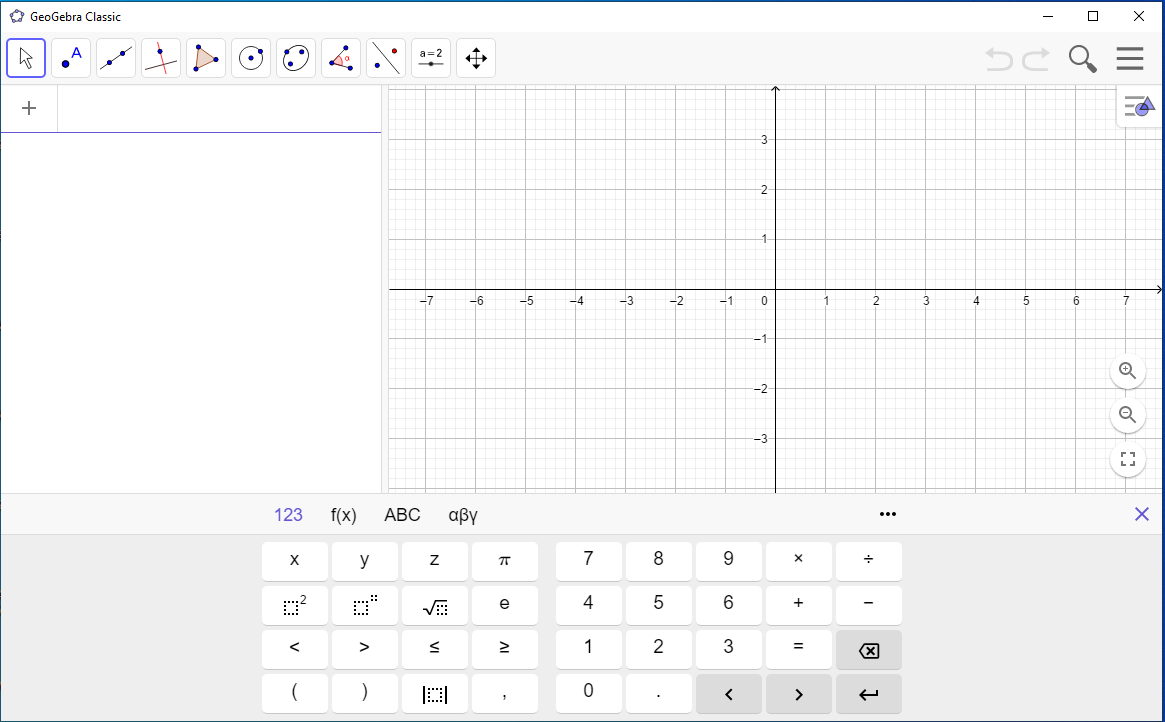Tap the open parenthesis key
The height and width of the screenshot is (722, 1165).
(295, 694)
